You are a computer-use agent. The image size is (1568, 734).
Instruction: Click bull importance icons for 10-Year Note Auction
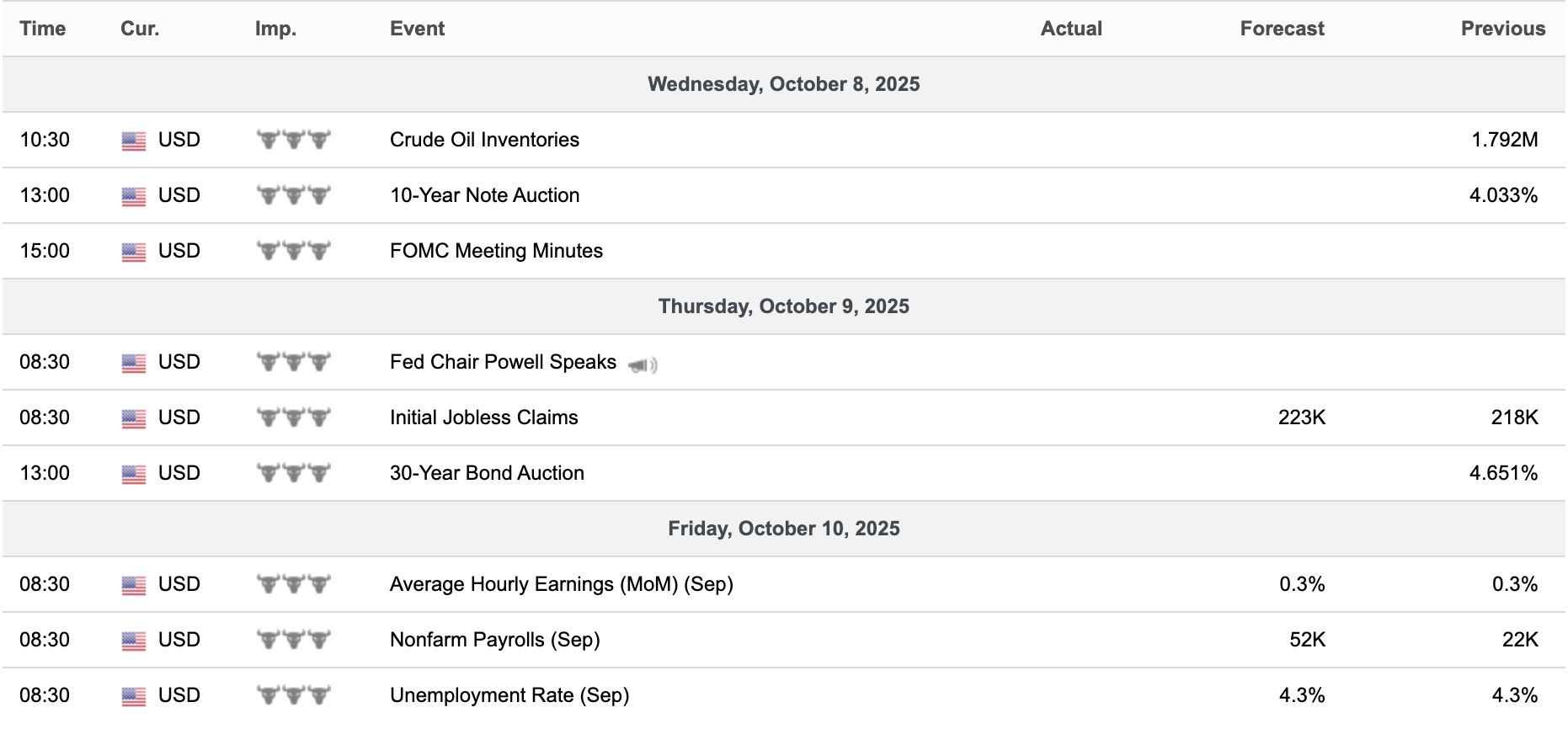pyautogui.click(x=293, y=195)
